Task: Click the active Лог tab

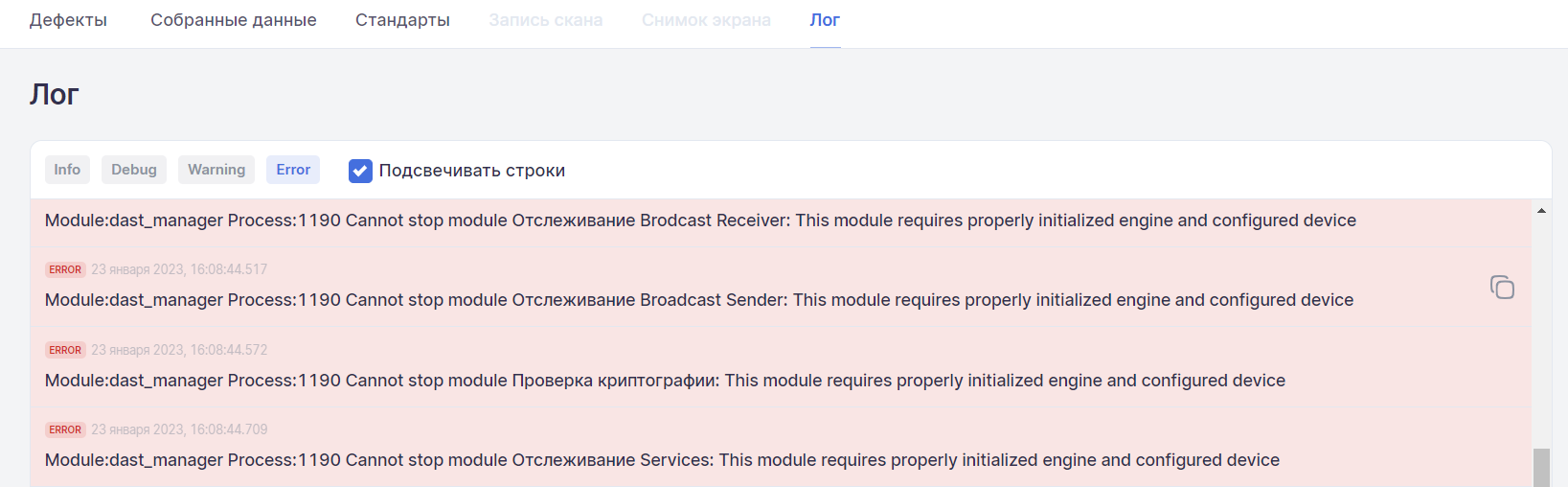Action: click(825, 20)
